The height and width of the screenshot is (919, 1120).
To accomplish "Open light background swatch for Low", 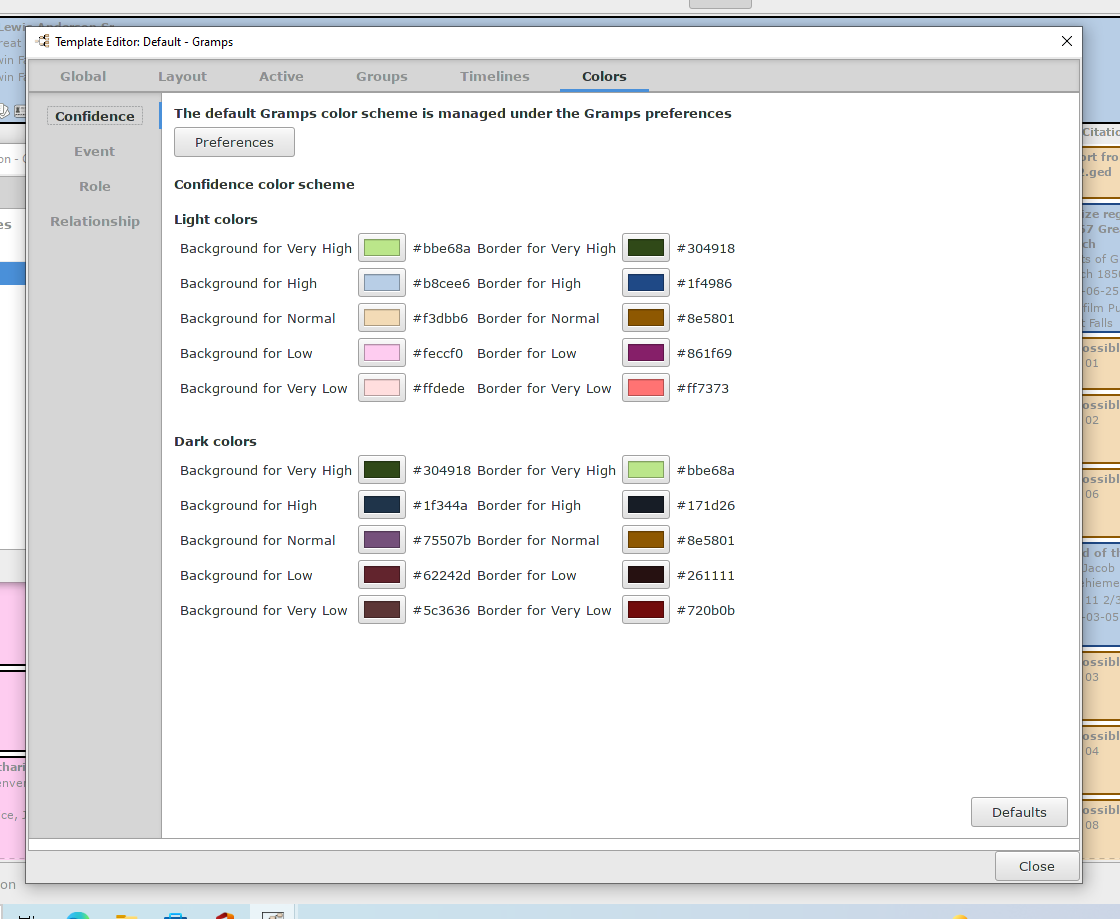I will tap(382, 353).
